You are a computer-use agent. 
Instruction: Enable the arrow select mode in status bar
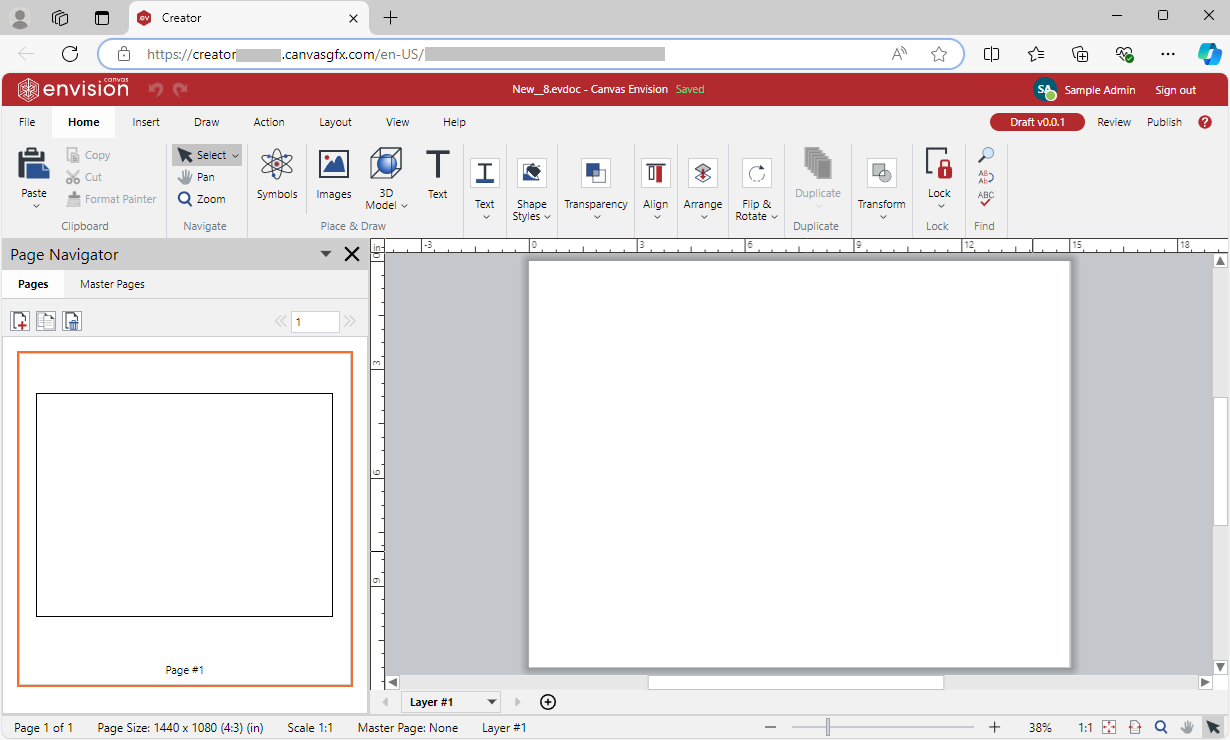1213,728
